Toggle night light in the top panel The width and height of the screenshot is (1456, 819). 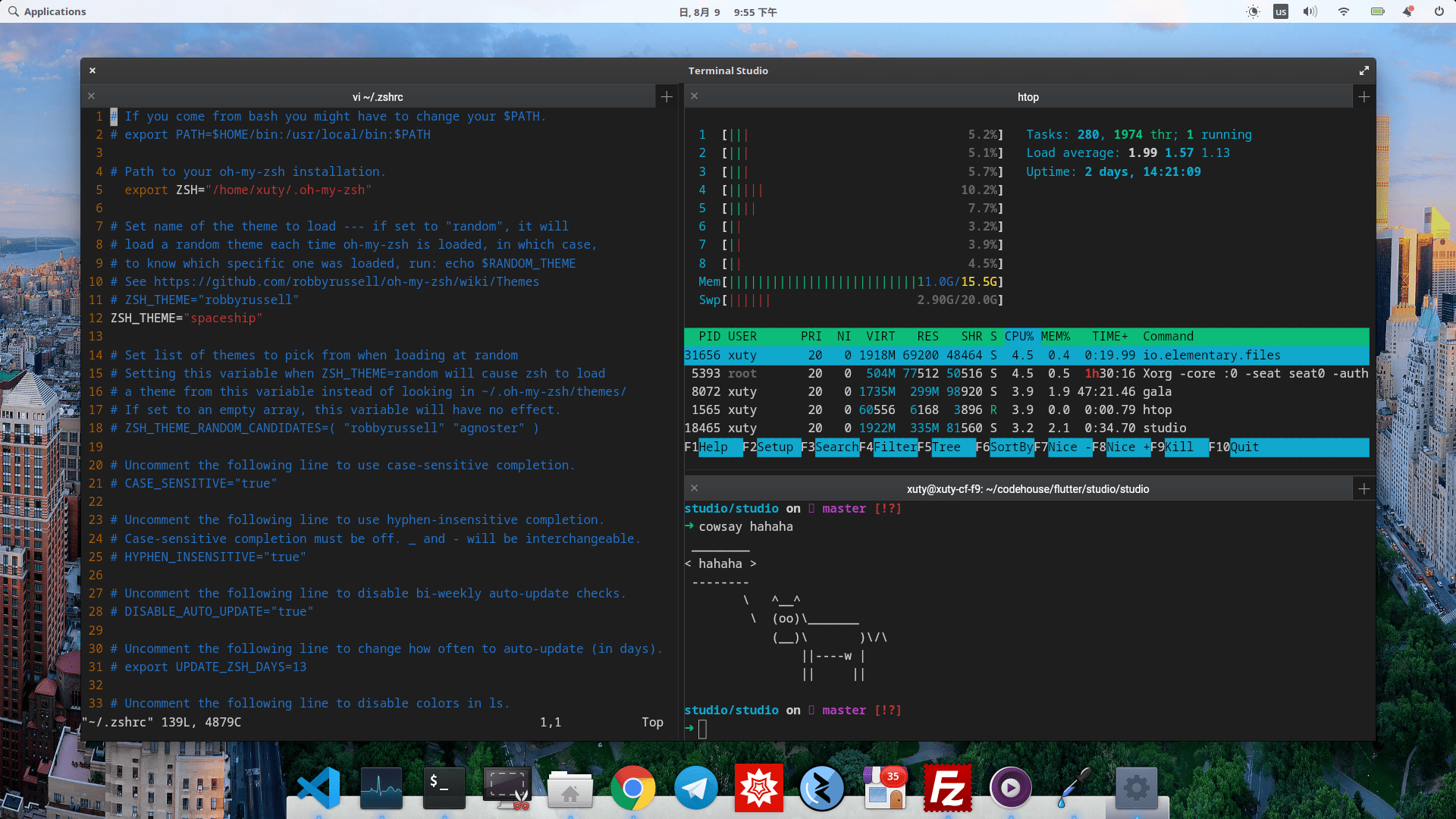point(1253,11)
